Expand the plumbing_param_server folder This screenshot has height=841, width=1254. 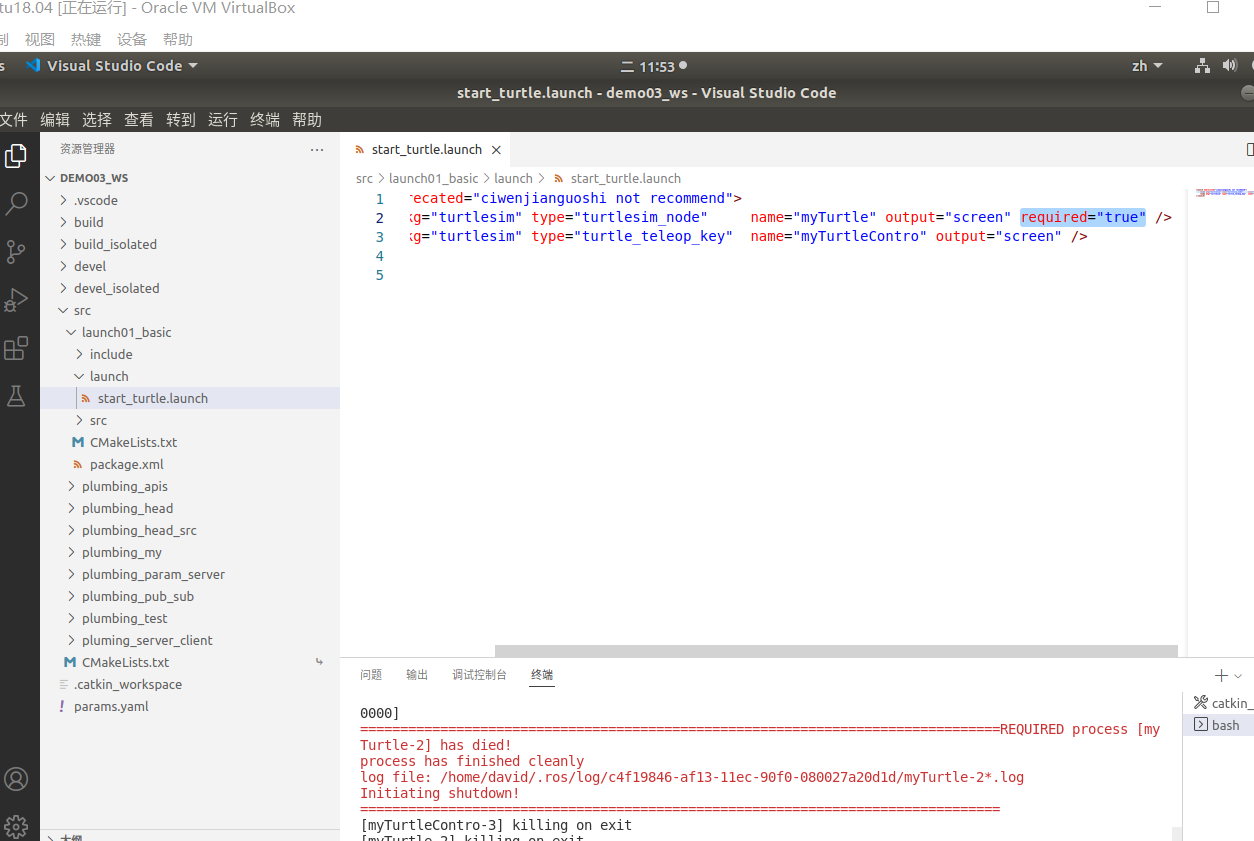(x=190, y=574)
